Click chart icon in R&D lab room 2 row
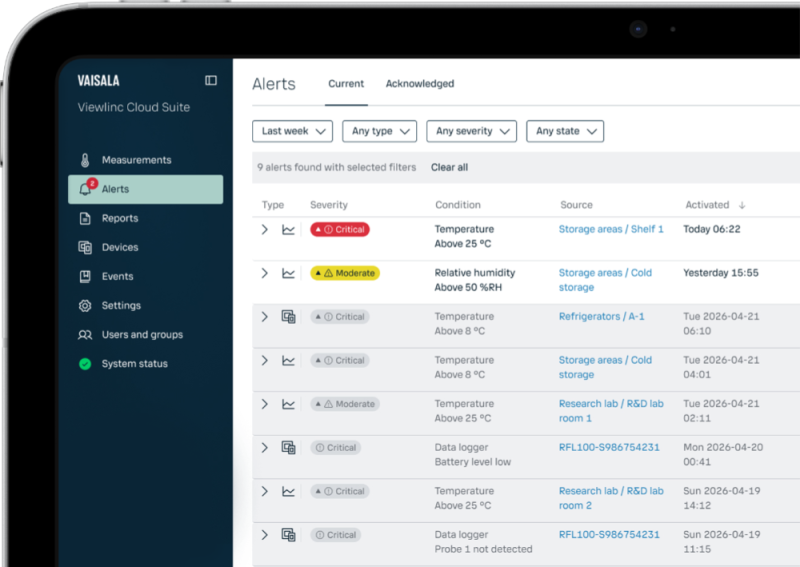The image size is (800, 567). pos(288,491)
